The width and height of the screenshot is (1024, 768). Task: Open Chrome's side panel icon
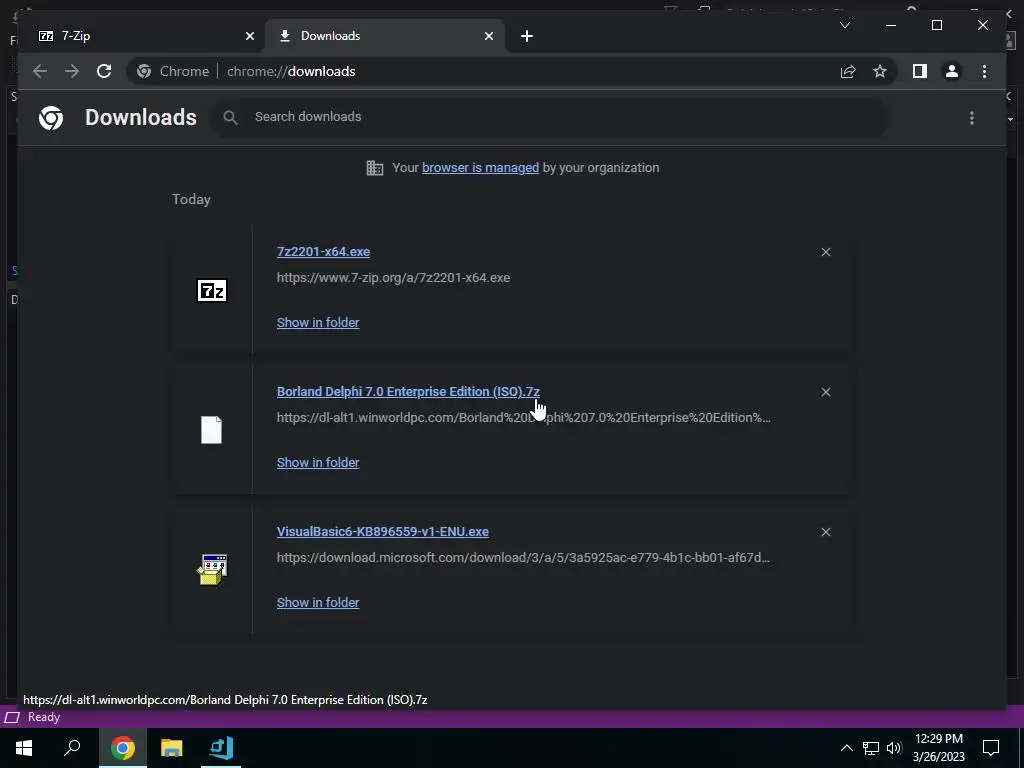click(x=920, y=71)
